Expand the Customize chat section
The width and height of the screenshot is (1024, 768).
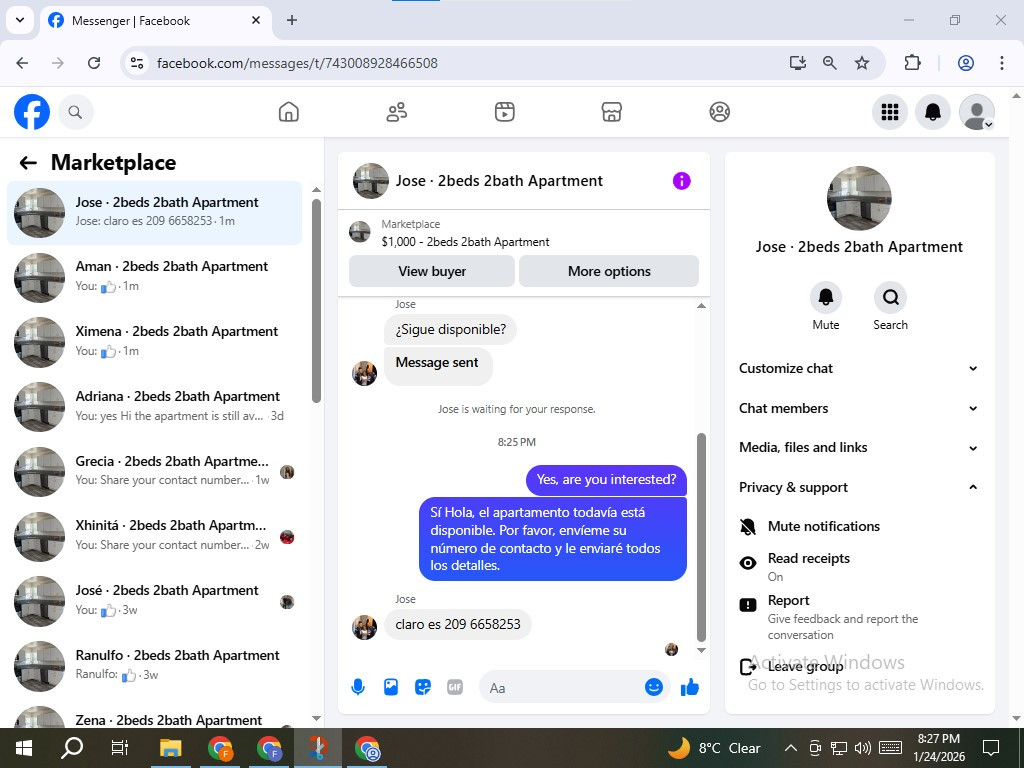(859, 368)
